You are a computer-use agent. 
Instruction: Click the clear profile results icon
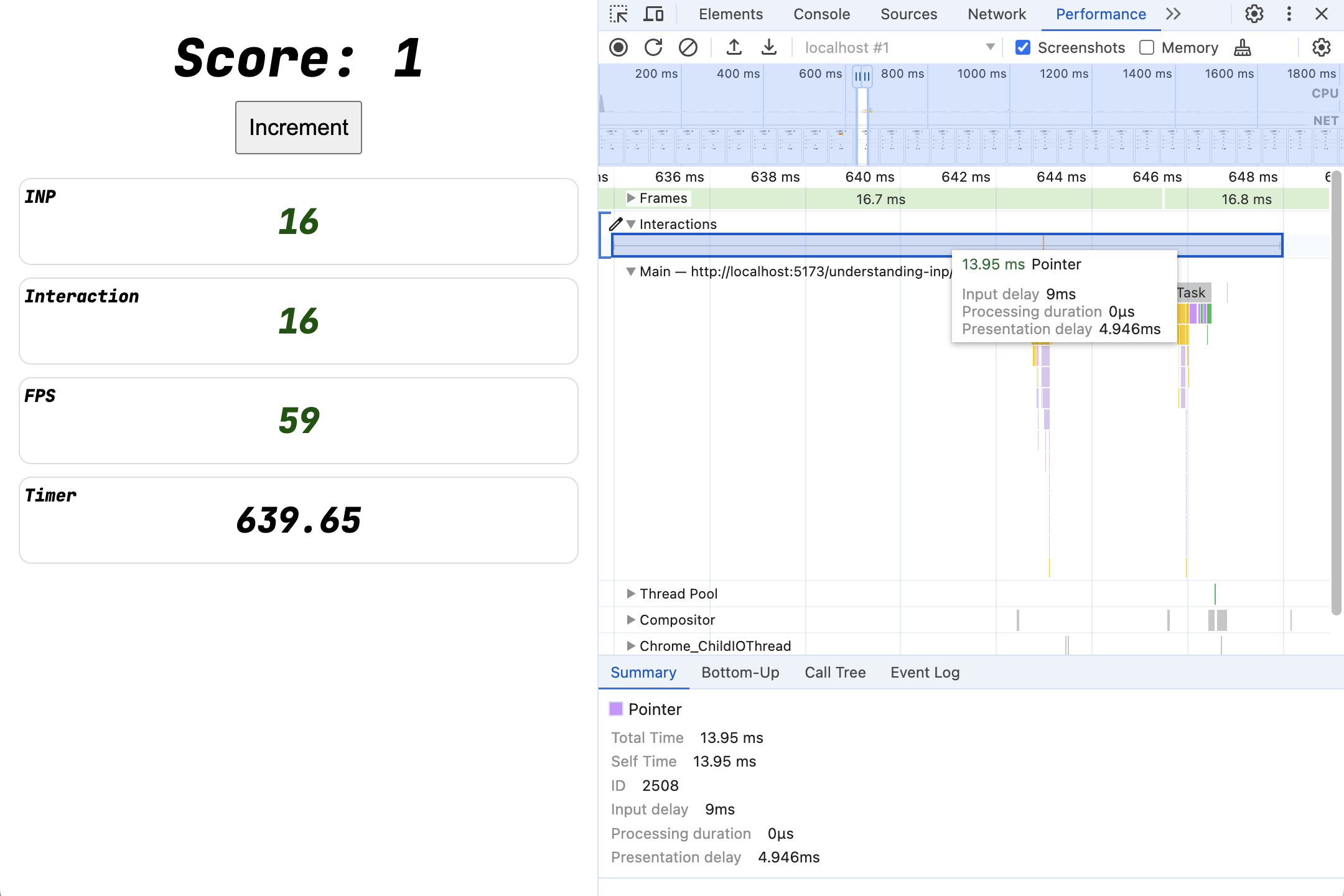coord(687,47)
